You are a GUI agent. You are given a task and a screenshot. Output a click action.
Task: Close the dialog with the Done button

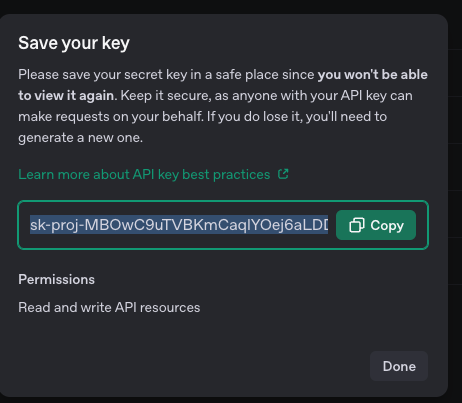pyautogui.click(x=399, y=366)
